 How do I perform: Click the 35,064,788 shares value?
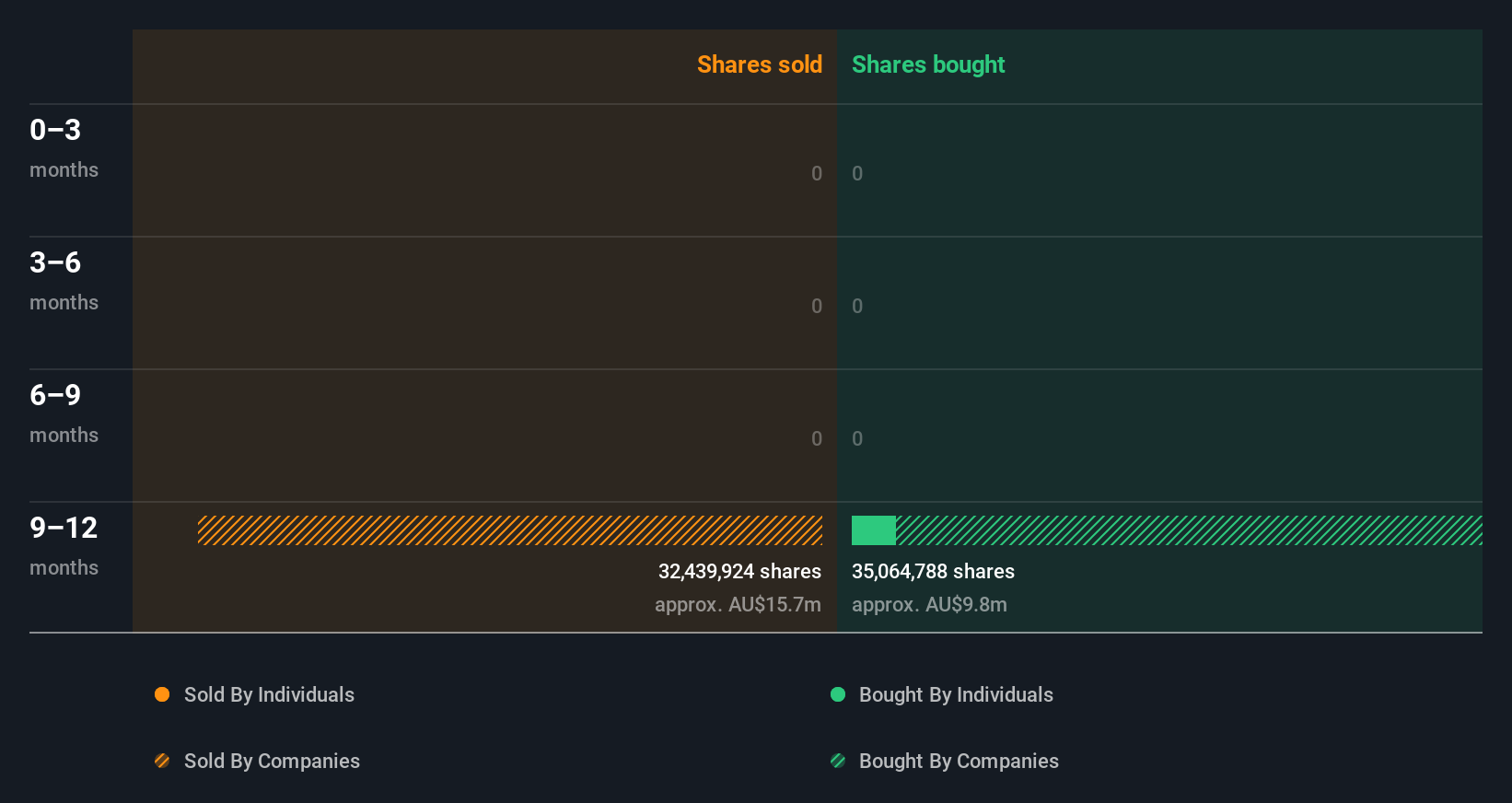click(933, 572)
